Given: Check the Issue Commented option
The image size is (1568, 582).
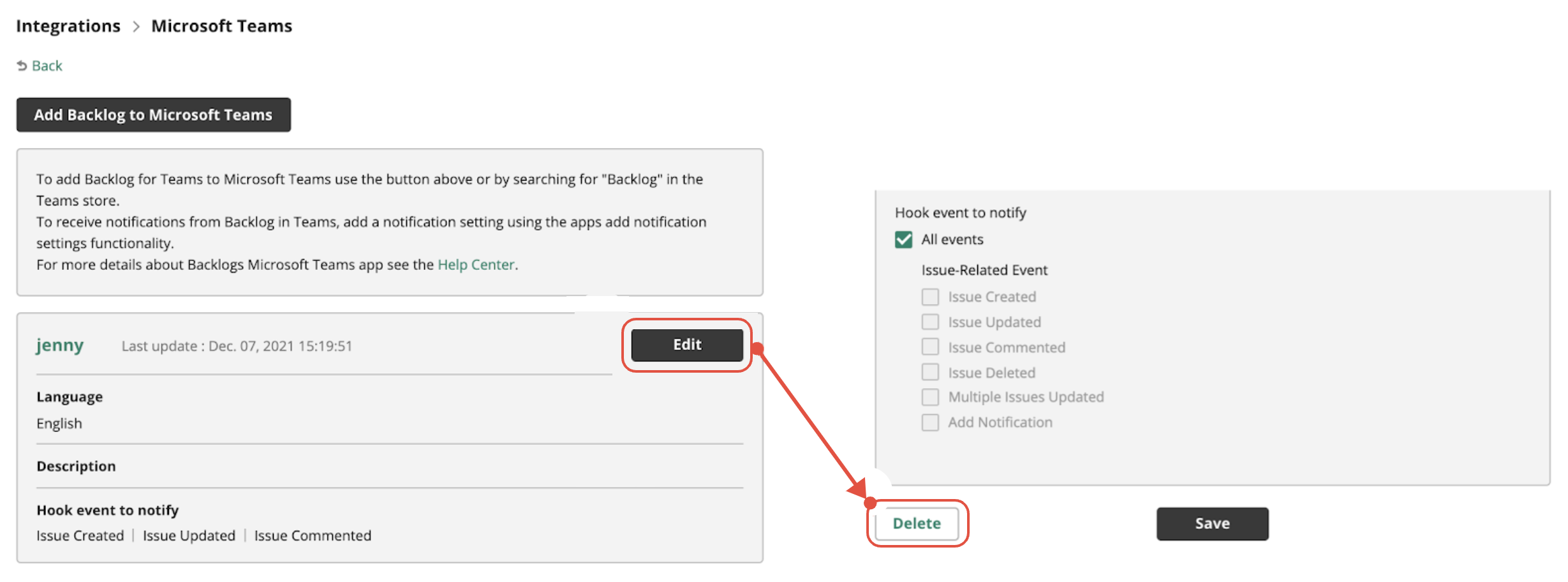Looking at the screenshot, I should pyautogui.click(x=930, y=347).
